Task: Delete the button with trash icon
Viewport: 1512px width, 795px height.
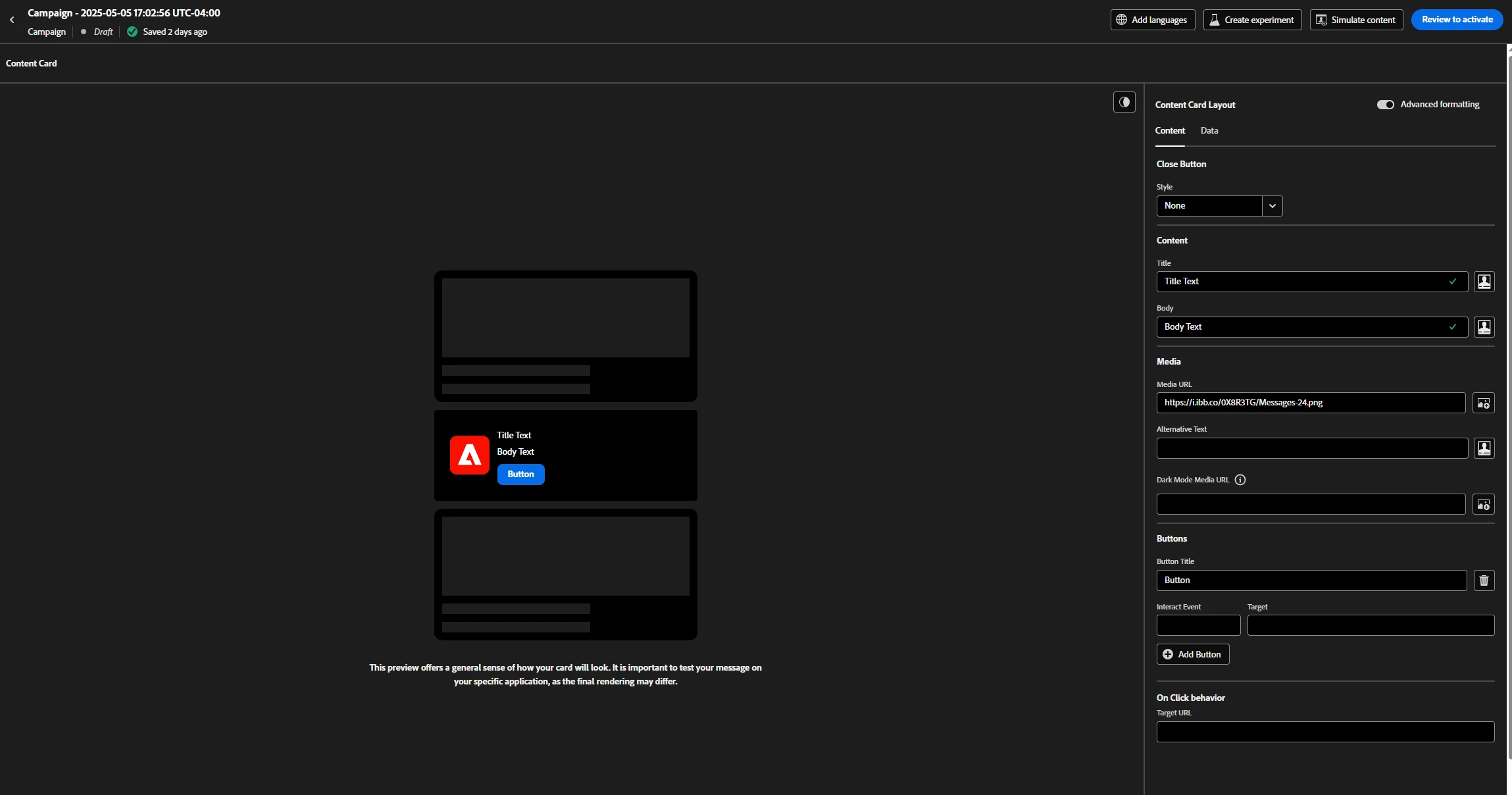Action: (x=1484, y=580)
